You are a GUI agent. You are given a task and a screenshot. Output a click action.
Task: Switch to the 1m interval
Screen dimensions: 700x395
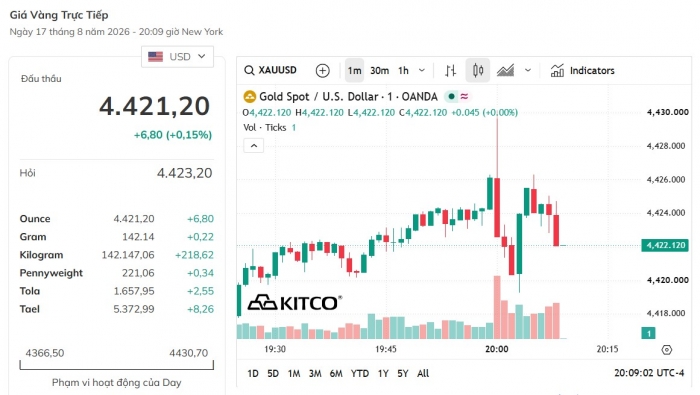click(x=354, y=71)
